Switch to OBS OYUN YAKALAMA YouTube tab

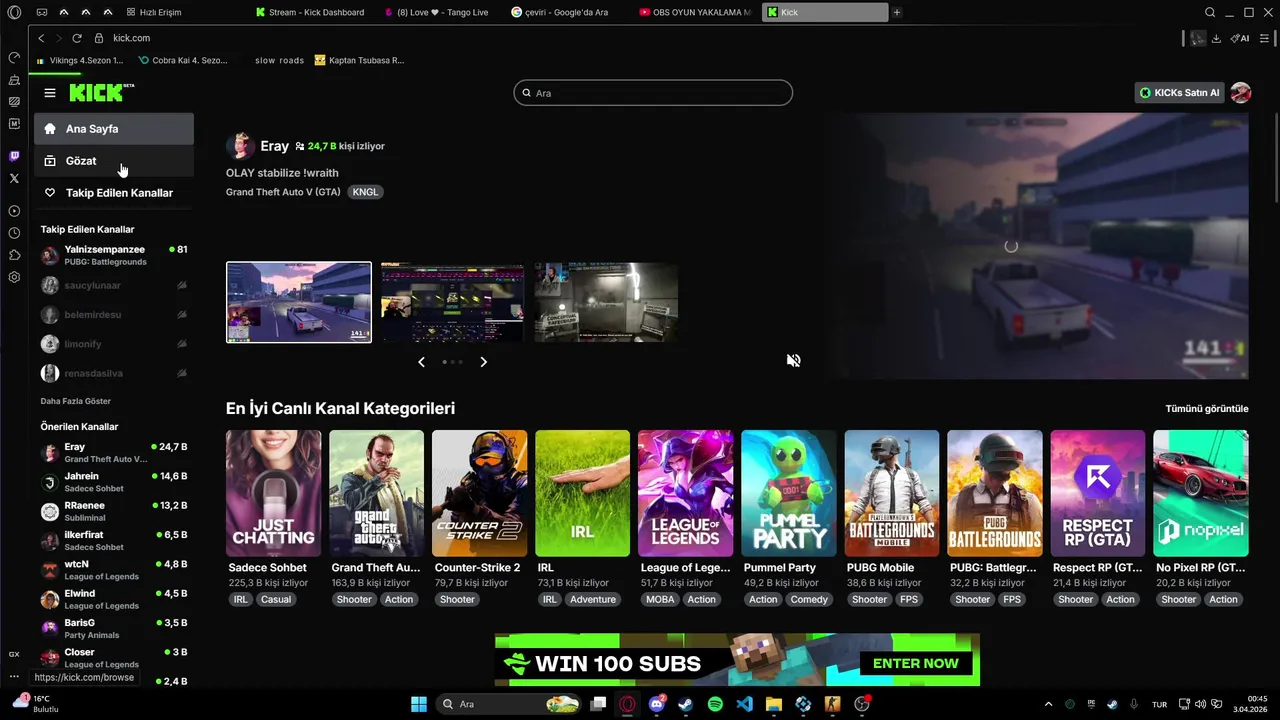(694, 13)
